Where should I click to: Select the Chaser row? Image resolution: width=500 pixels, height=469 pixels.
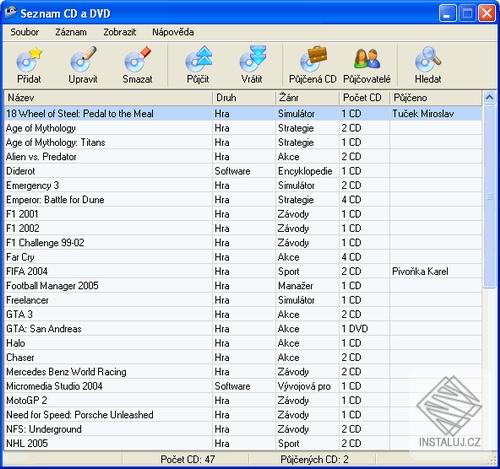[243, 357]
